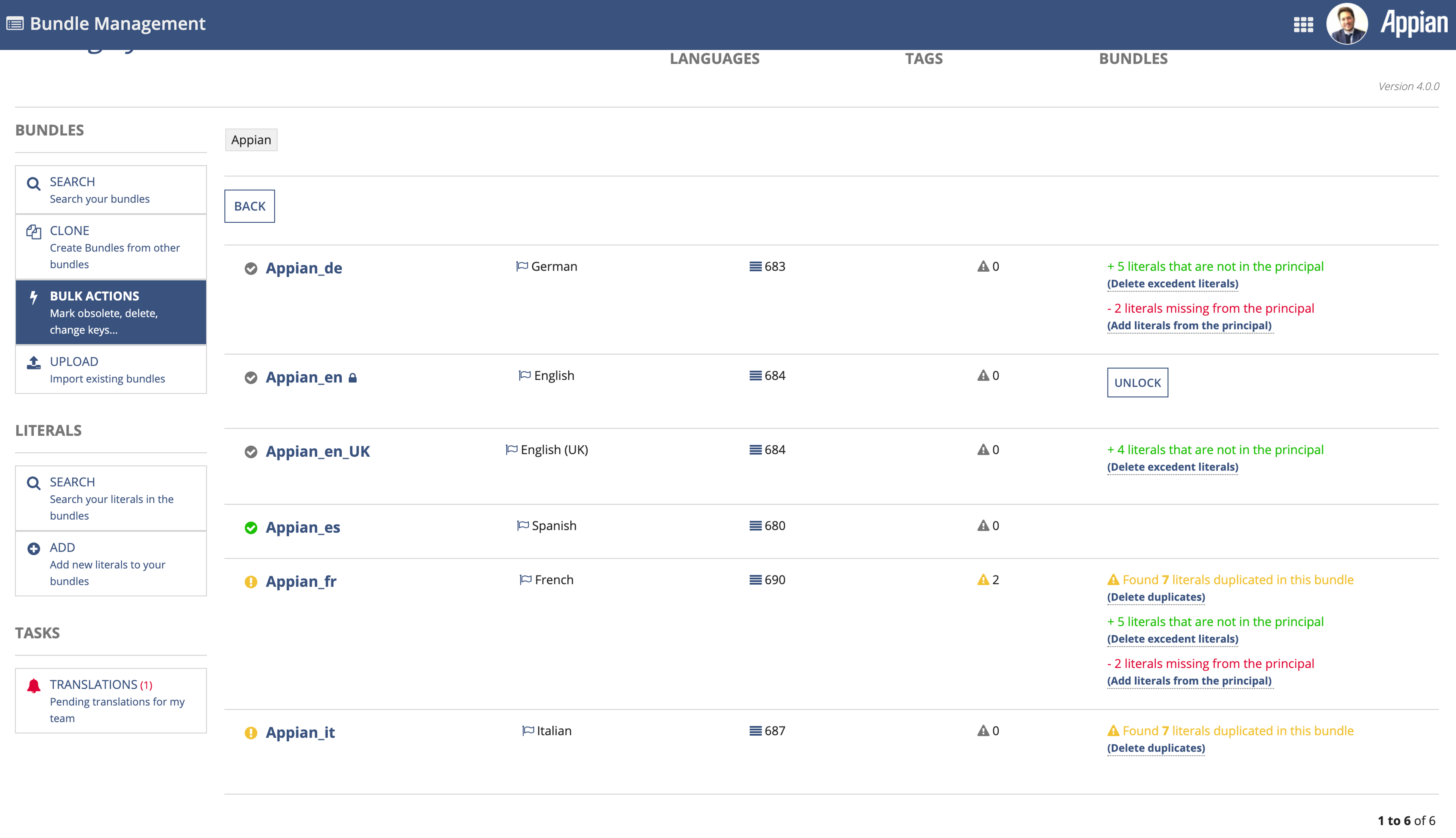Click the Clone copy icon
1456x838 pixels.
[x=33, y=232]
